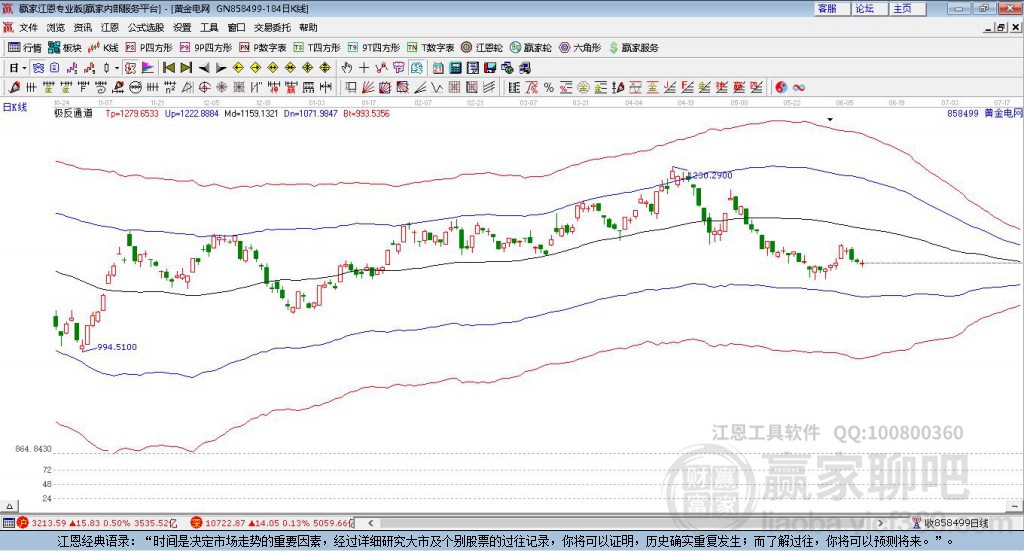Open the 文件 menu
The image size is (1024, 551).
point(29,27)
